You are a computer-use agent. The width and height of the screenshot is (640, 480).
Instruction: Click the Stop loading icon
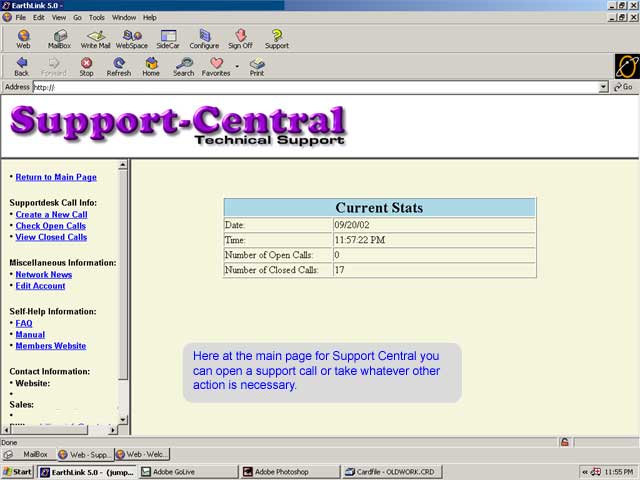(86, 66)
